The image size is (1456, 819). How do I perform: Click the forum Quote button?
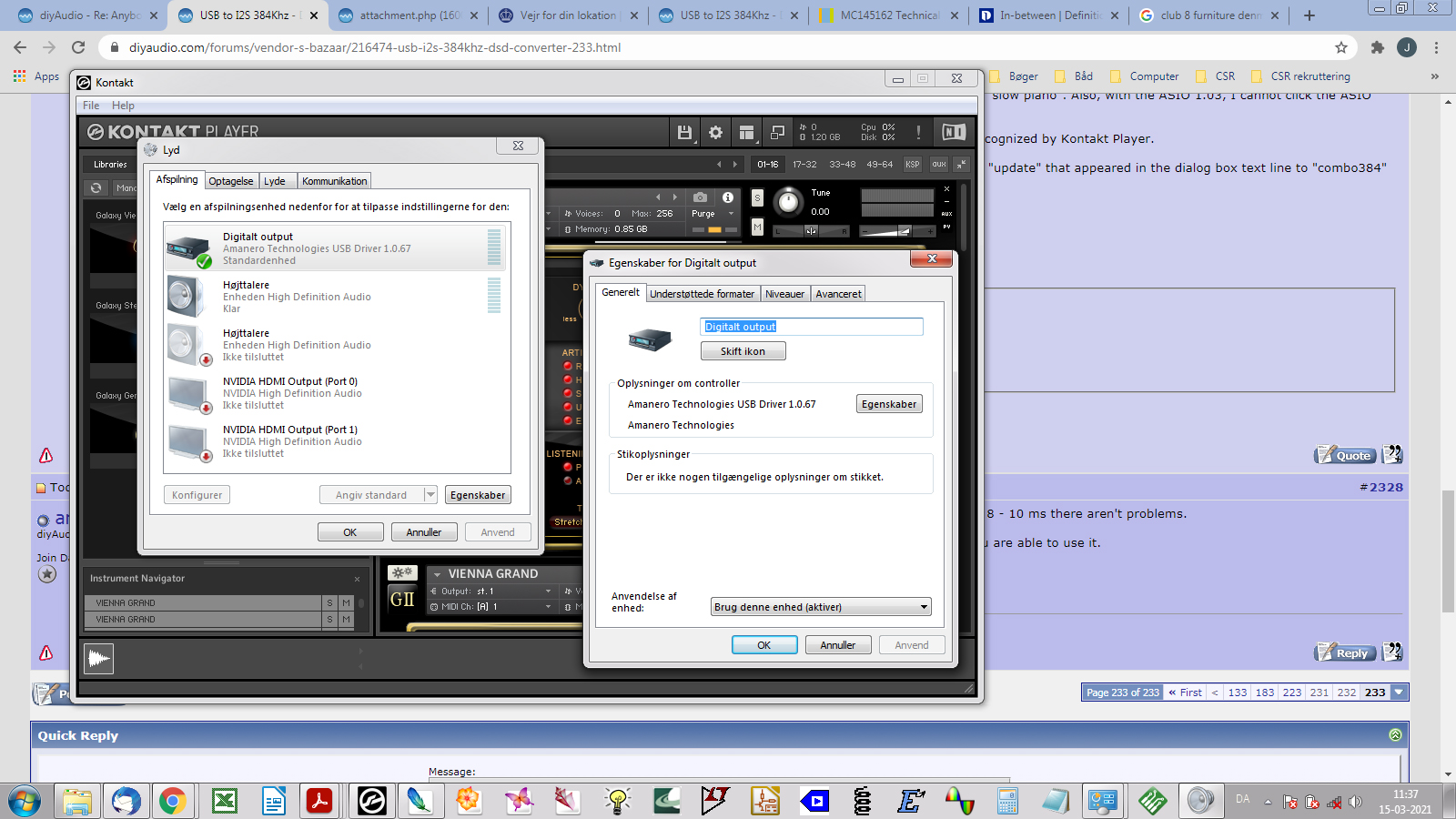tap(1346, 455)
